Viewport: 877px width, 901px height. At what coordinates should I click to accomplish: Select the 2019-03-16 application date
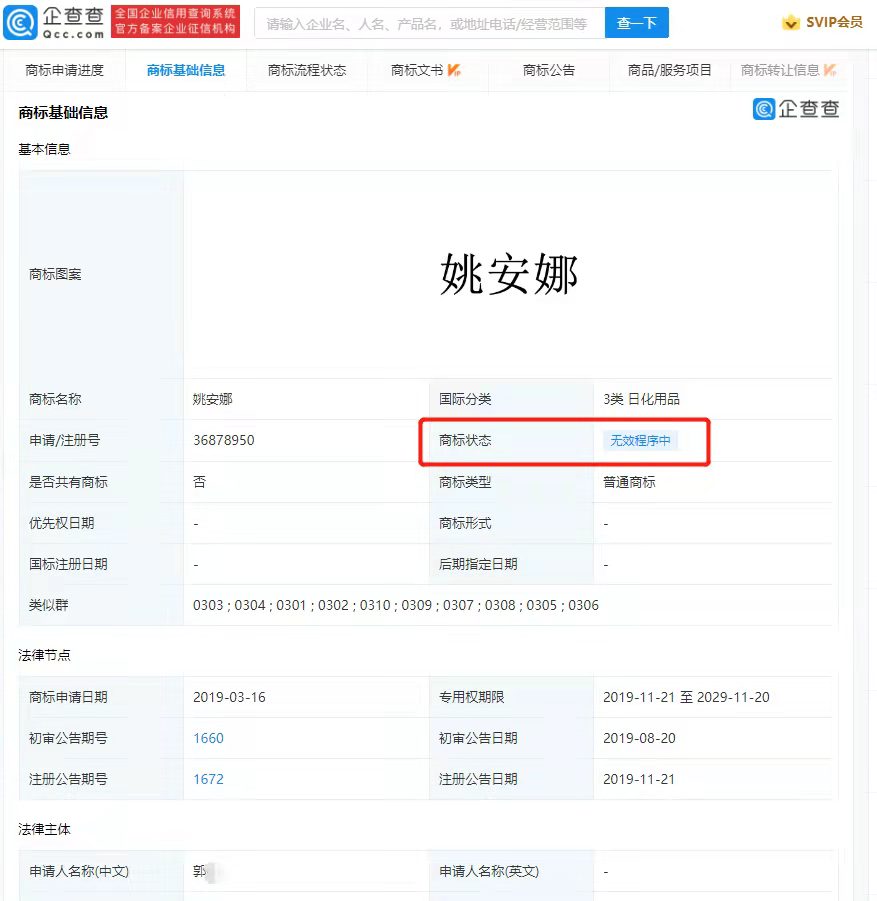coord(229,697)
